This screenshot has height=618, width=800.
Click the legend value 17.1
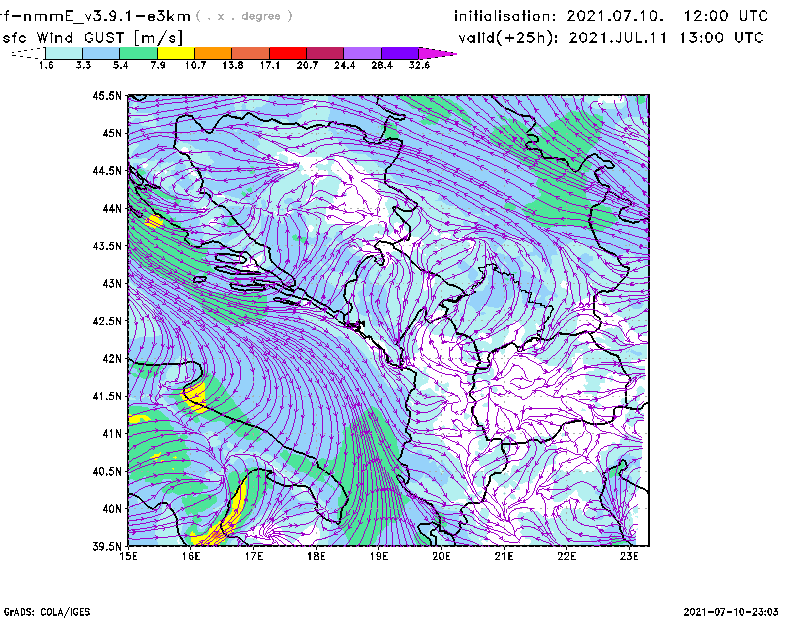(270, 65)
